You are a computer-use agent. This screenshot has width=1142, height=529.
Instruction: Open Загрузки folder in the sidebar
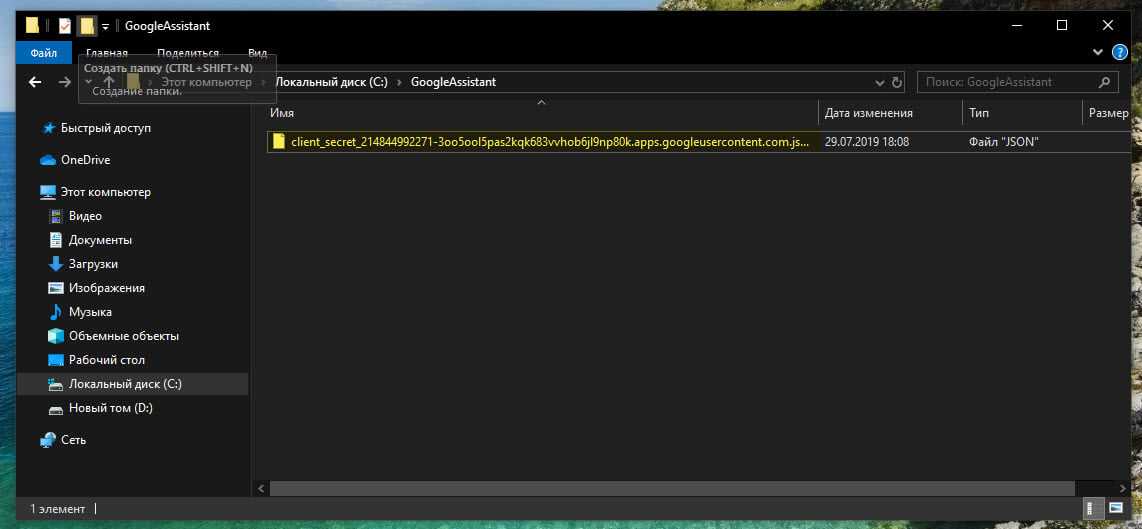pos(93,264)
